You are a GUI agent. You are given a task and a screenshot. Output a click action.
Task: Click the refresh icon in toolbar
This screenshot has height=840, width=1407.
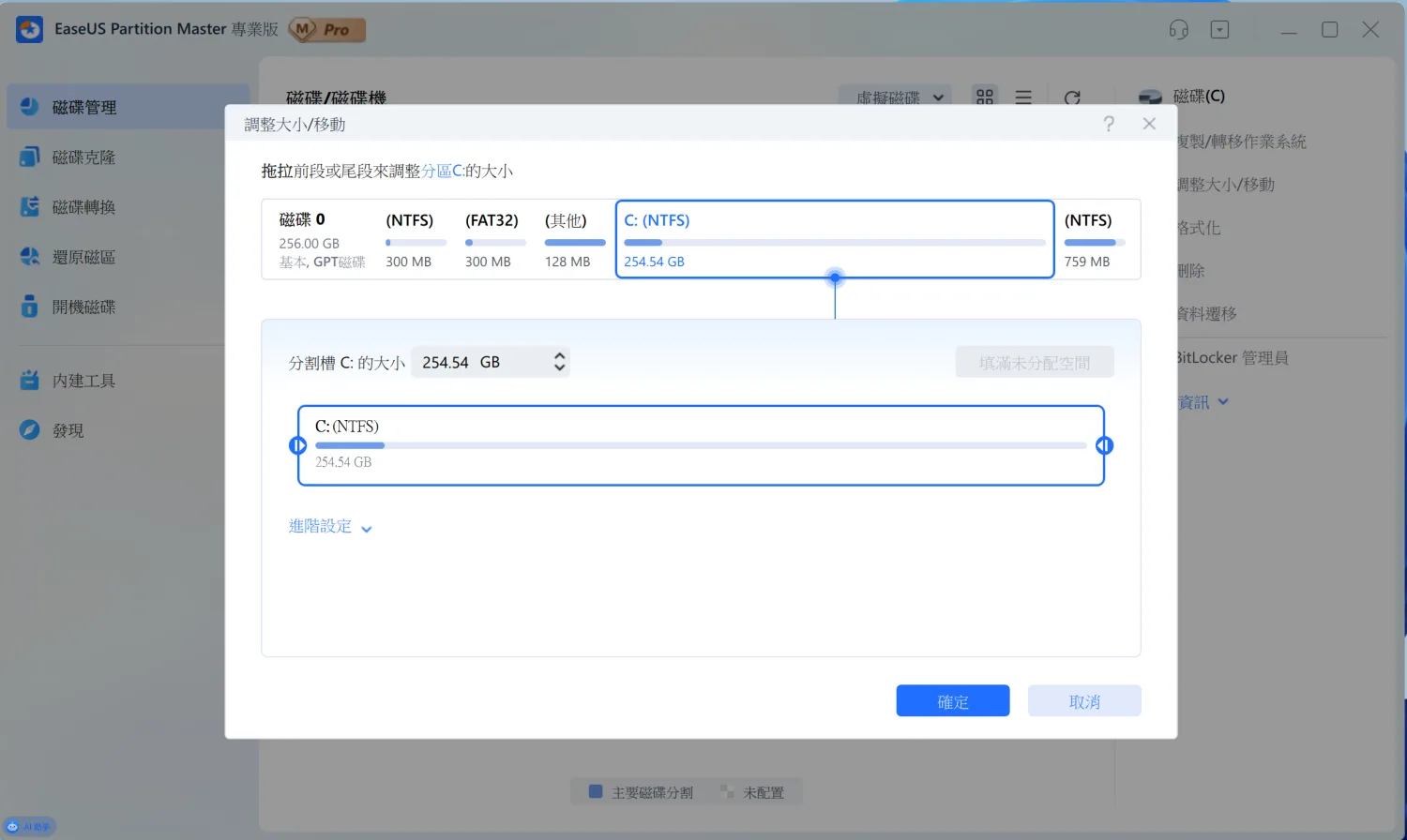(1072, 97)
